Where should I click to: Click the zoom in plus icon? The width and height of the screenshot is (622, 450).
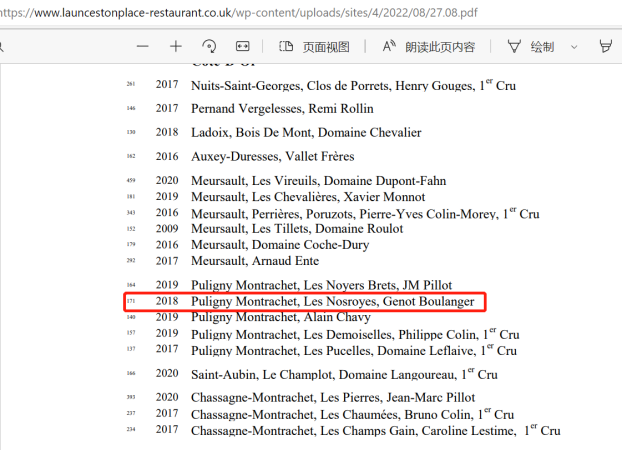coord(176,47)
